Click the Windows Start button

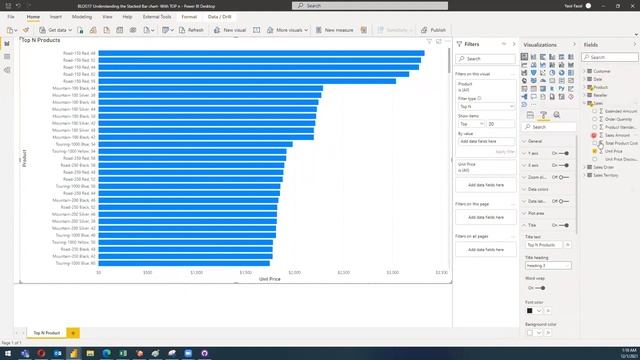(x=8, y=353)
